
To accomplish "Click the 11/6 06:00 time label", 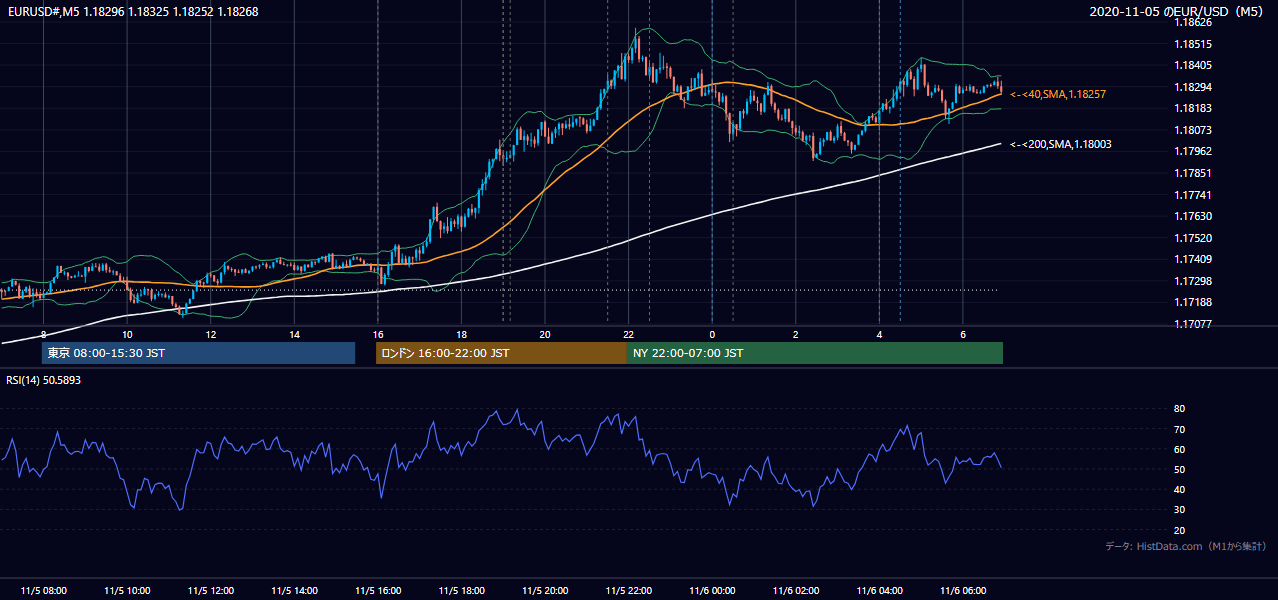I will point(963,591).
